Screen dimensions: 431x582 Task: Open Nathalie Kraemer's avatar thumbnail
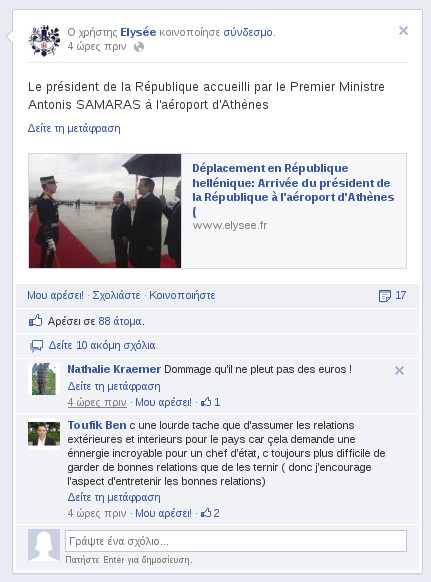(44, 379)
